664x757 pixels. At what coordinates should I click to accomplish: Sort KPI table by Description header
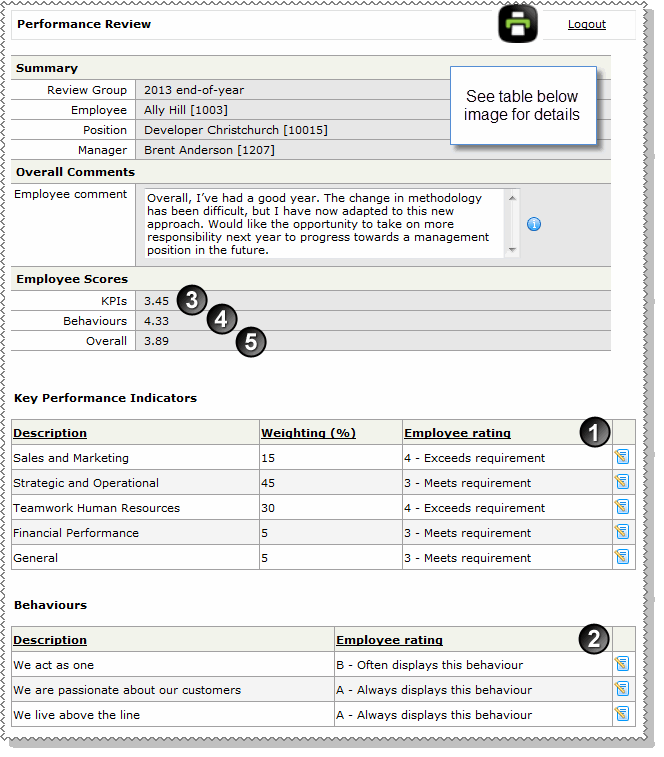[x=50, y=433]
